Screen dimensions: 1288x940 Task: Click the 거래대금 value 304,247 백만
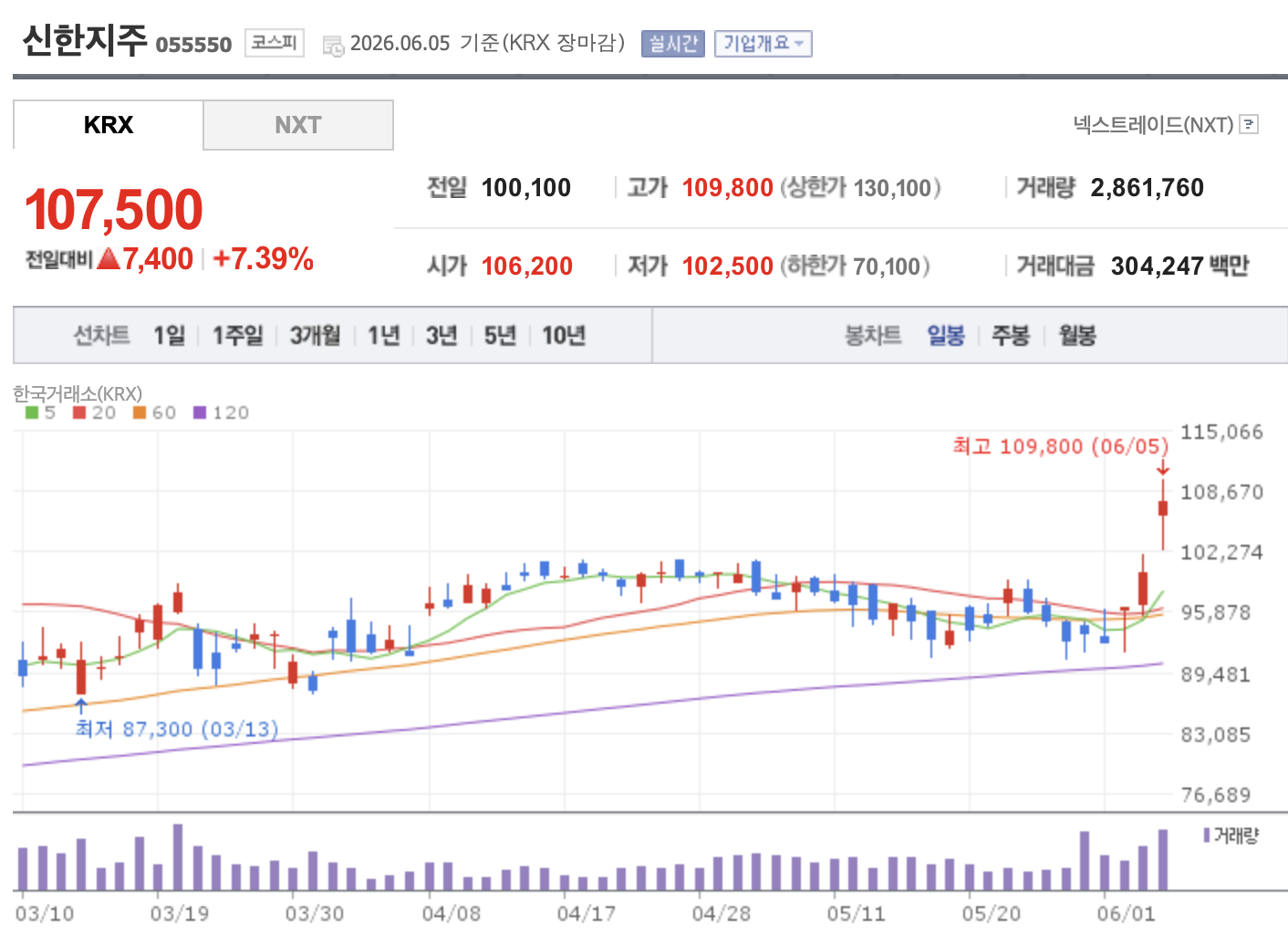tap(1180, 266)
